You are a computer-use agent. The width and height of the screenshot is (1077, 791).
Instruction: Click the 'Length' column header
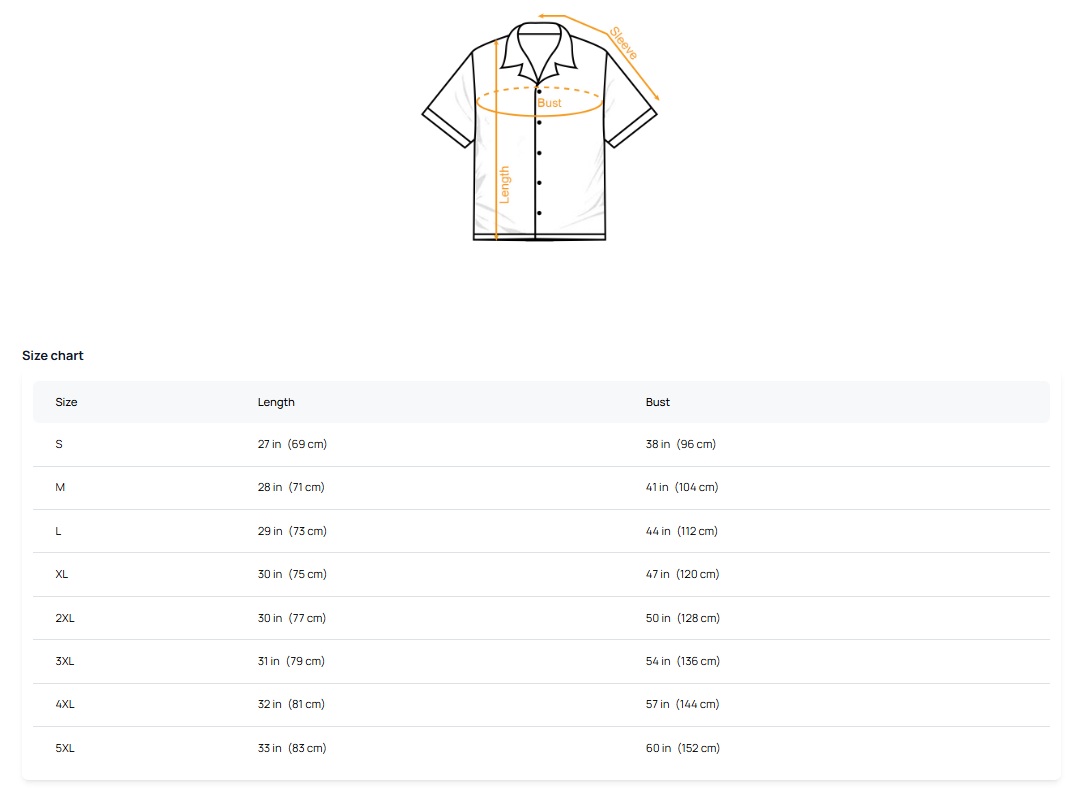(x=276, y=402)
